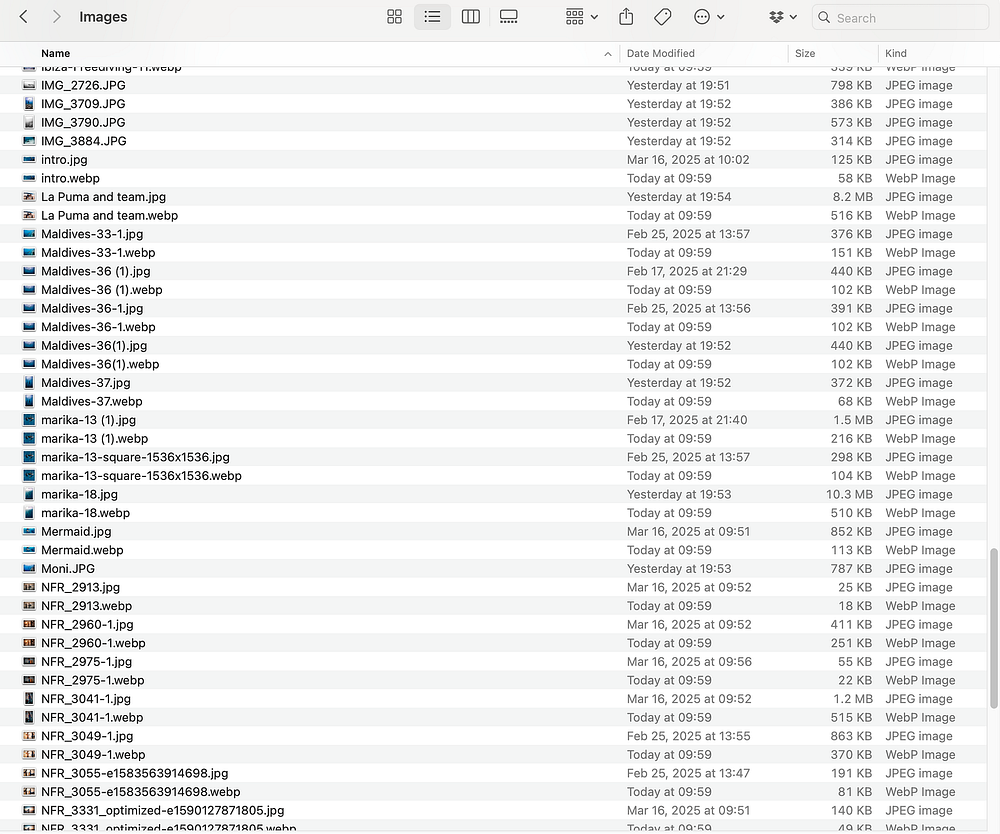This screenshot has width=1000, height=834.
Task: Click the 10.3 MB size of marika-18.jpg
Action: pos(849,494)
